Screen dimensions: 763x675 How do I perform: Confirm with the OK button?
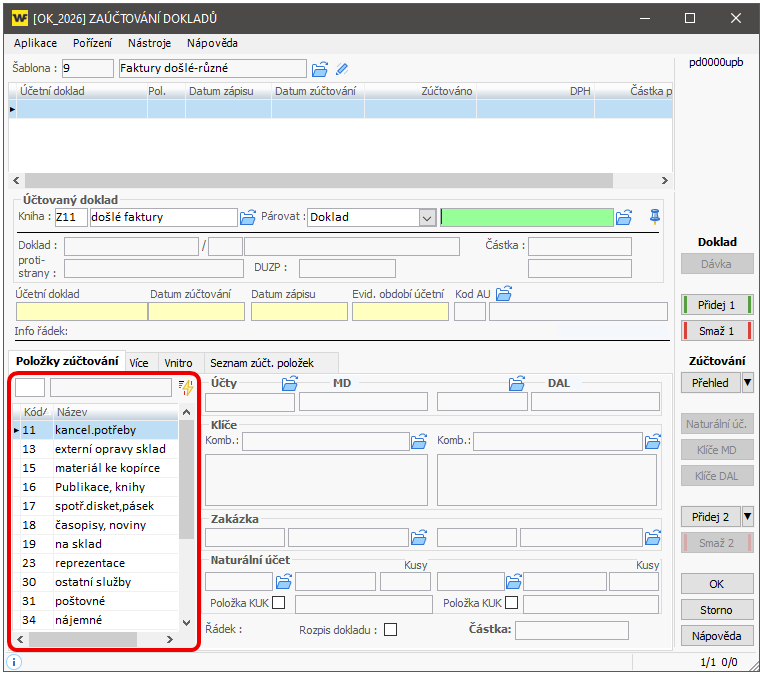click(717, 584)
